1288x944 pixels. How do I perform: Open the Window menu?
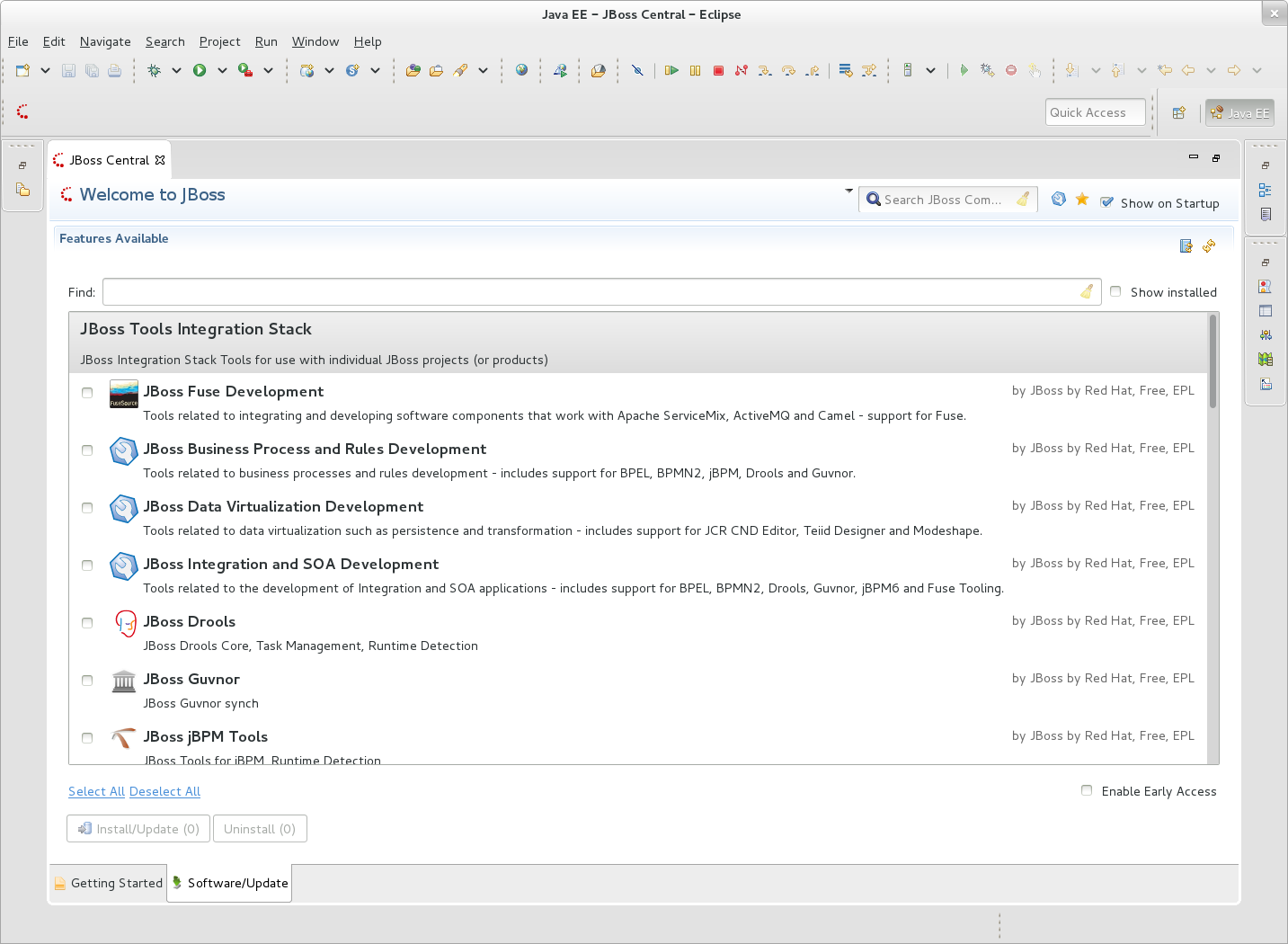[x=315, y=41]
